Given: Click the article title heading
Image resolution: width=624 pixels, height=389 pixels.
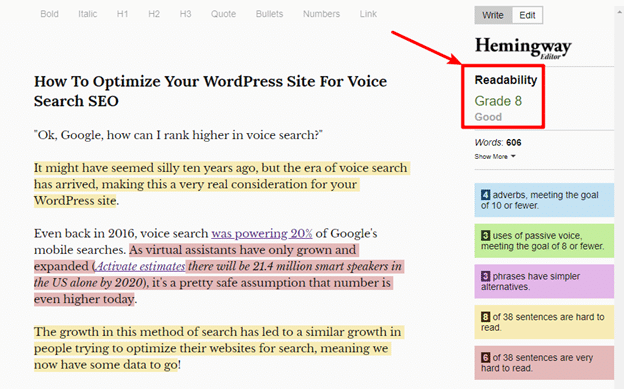Looking at the screenshot, I should (210, 91).
